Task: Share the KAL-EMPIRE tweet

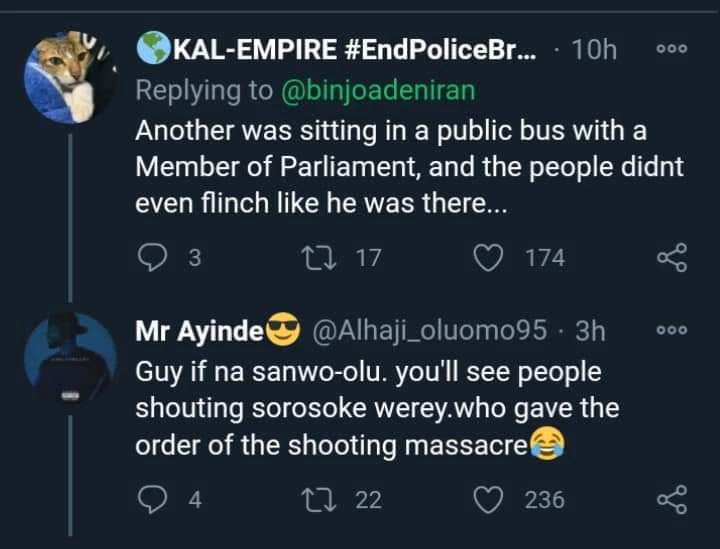Action: [671, 258]
